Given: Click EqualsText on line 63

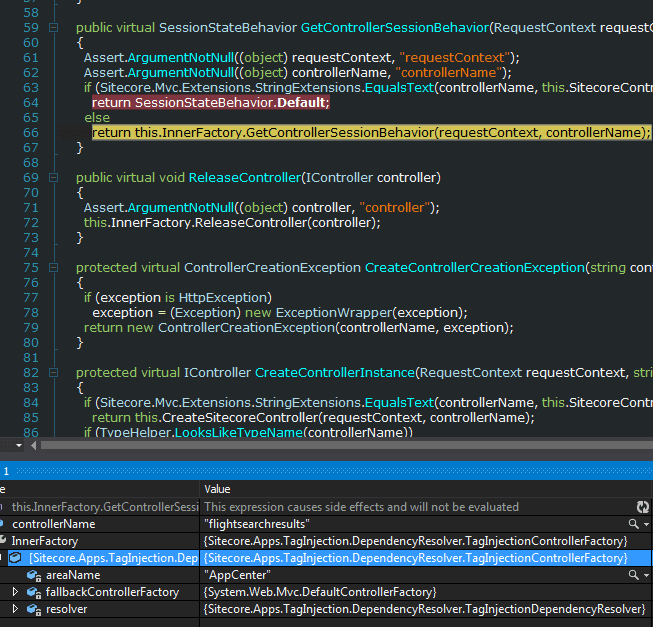Looking at the screenshot, I should tap(399, 87).
